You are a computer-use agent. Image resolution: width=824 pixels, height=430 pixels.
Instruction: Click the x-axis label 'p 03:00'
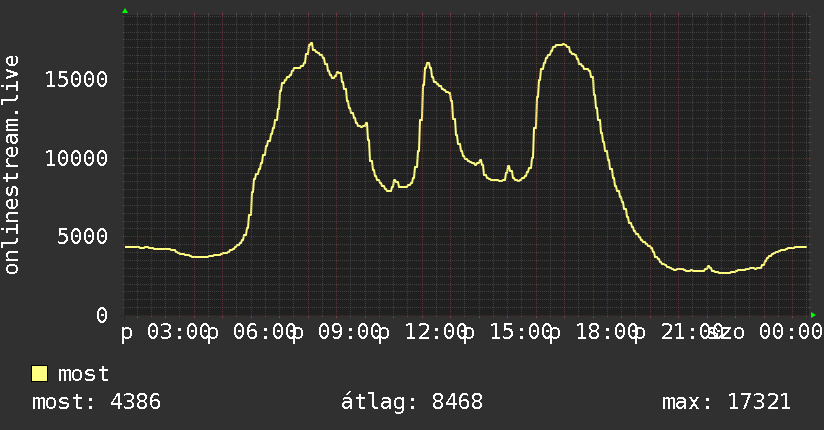coord(166,332)
